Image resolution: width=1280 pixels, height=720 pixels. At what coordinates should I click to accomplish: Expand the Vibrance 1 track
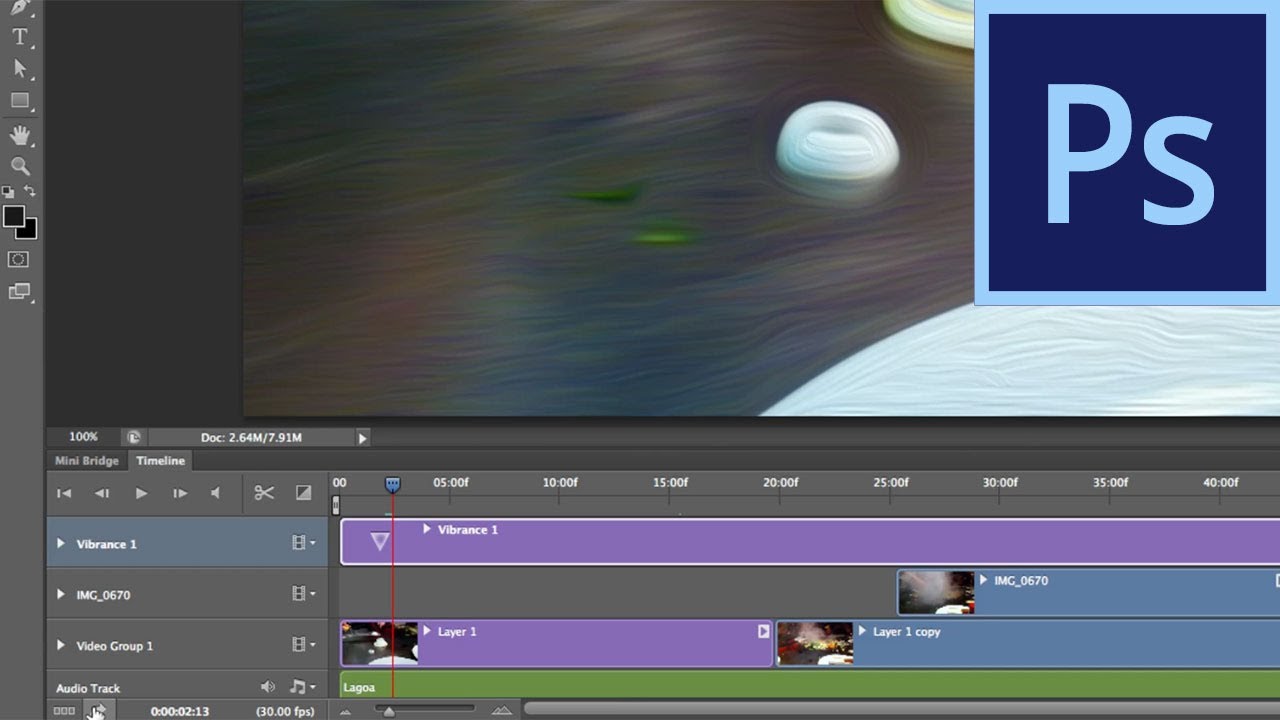[x=60, y=544]
